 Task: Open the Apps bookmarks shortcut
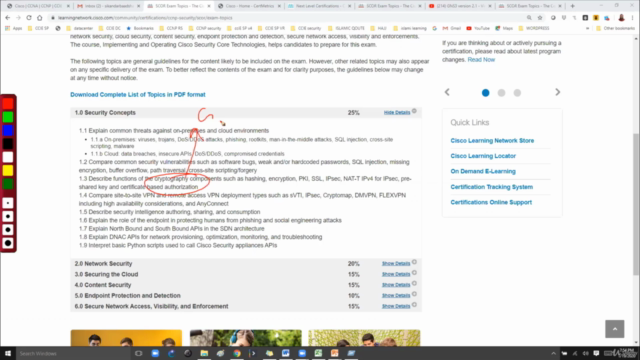13,29
